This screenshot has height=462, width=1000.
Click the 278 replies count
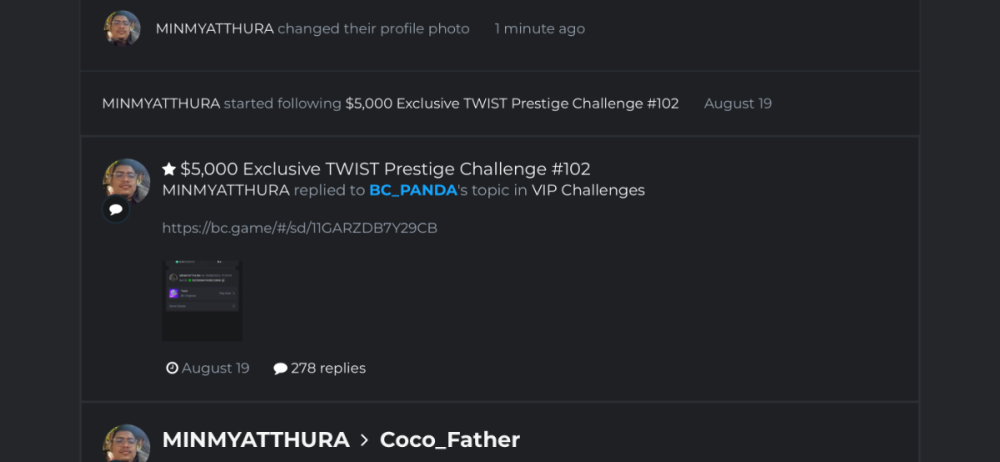328,368
